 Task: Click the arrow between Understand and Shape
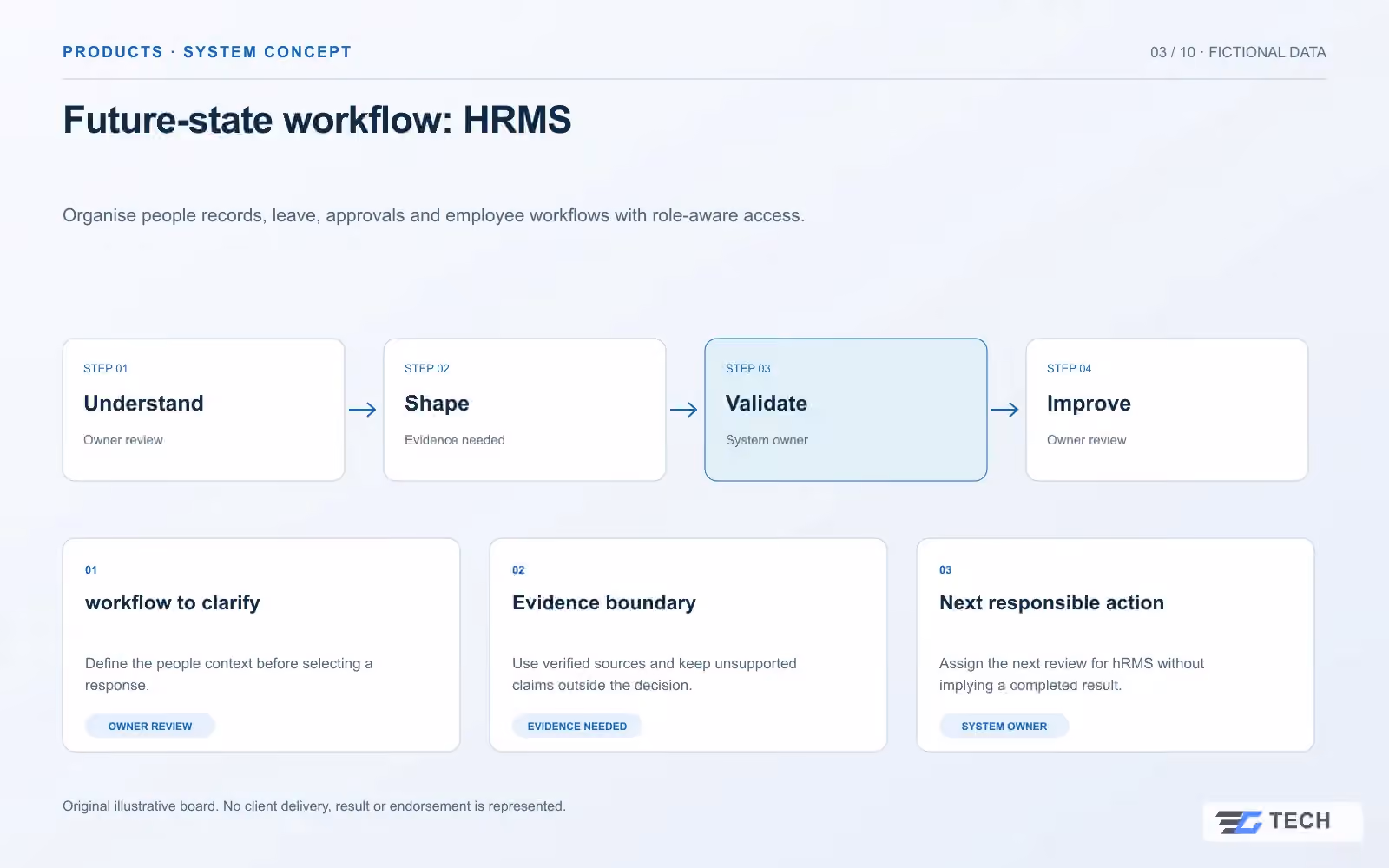pyautogui.click(x=363, y=410)
